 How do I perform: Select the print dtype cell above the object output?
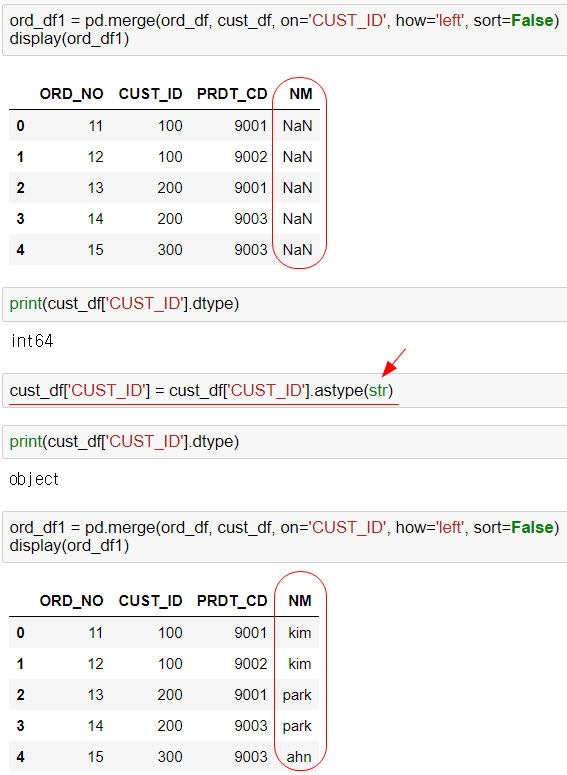coord(285,441)
